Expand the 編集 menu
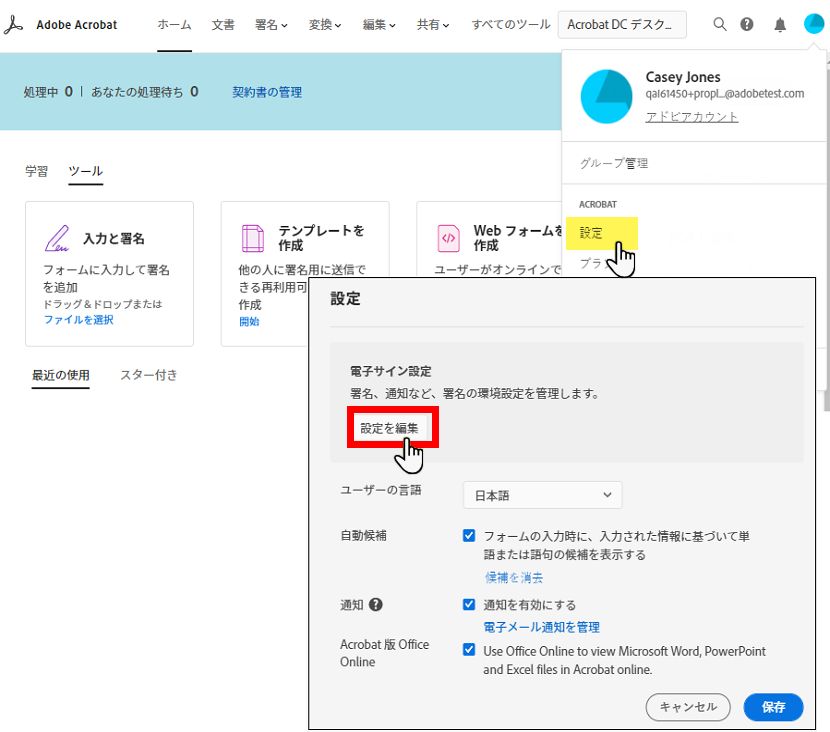Viewport: 830px width, 732px height. [379, 25]
